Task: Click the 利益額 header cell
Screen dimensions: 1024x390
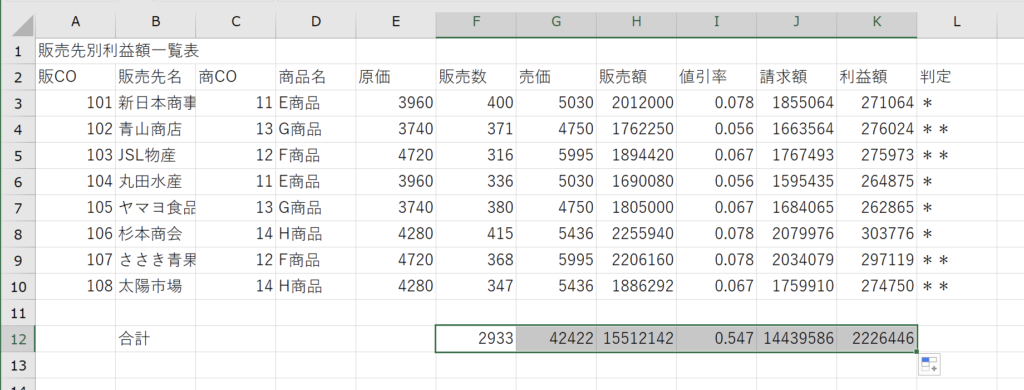Action: point(876,77)
